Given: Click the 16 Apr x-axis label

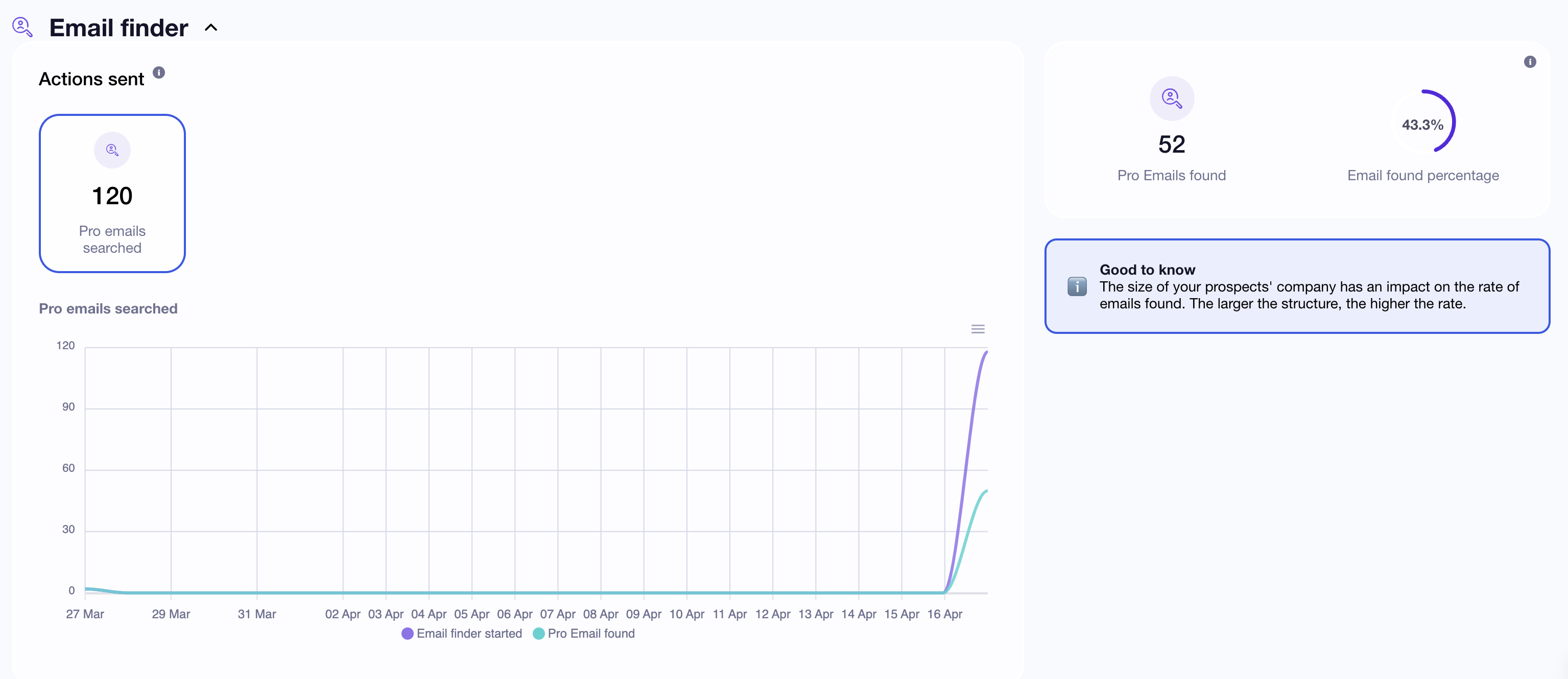Looking at the screenshot, I should tap(944, 614).
